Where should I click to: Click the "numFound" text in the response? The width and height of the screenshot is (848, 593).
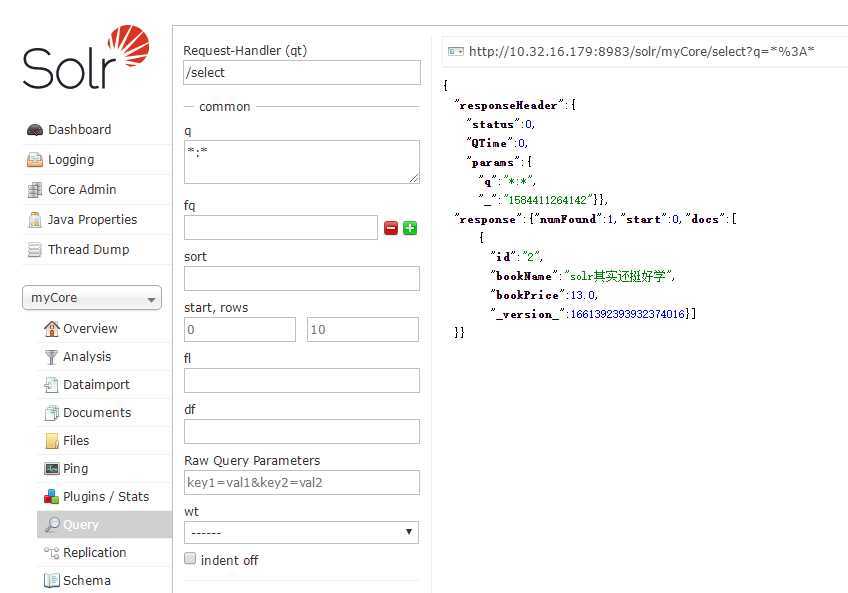click(567, 219)
